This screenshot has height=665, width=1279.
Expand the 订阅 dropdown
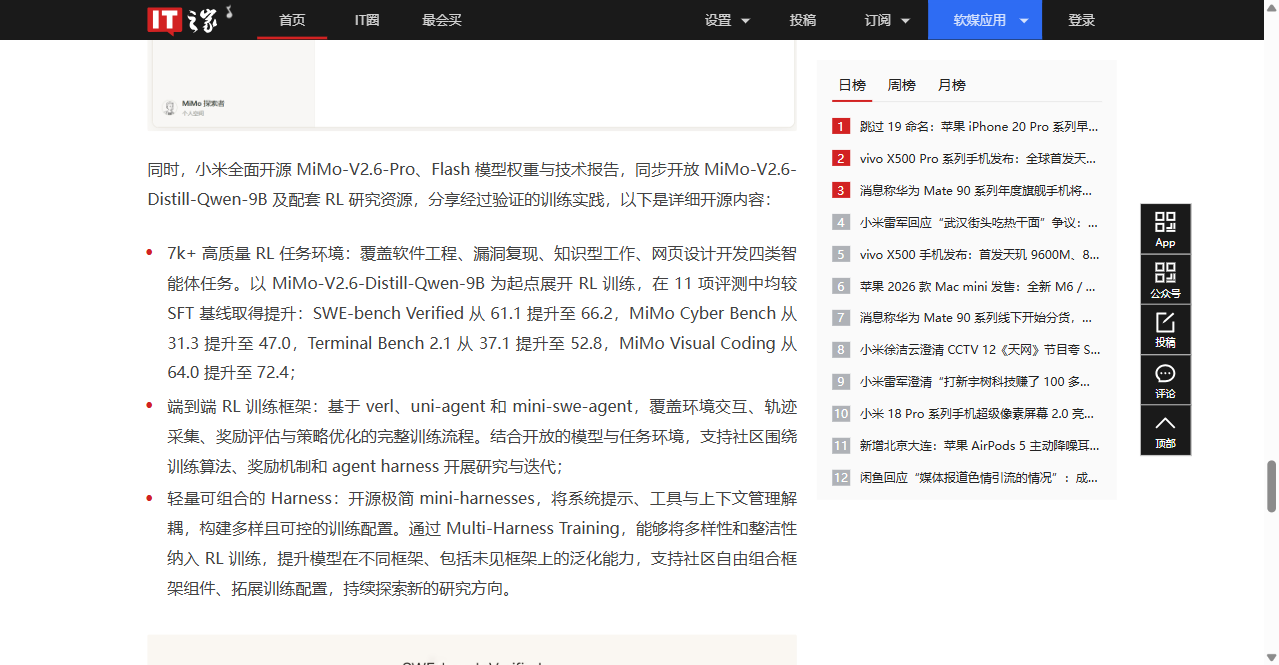click(x=887, y=20)
